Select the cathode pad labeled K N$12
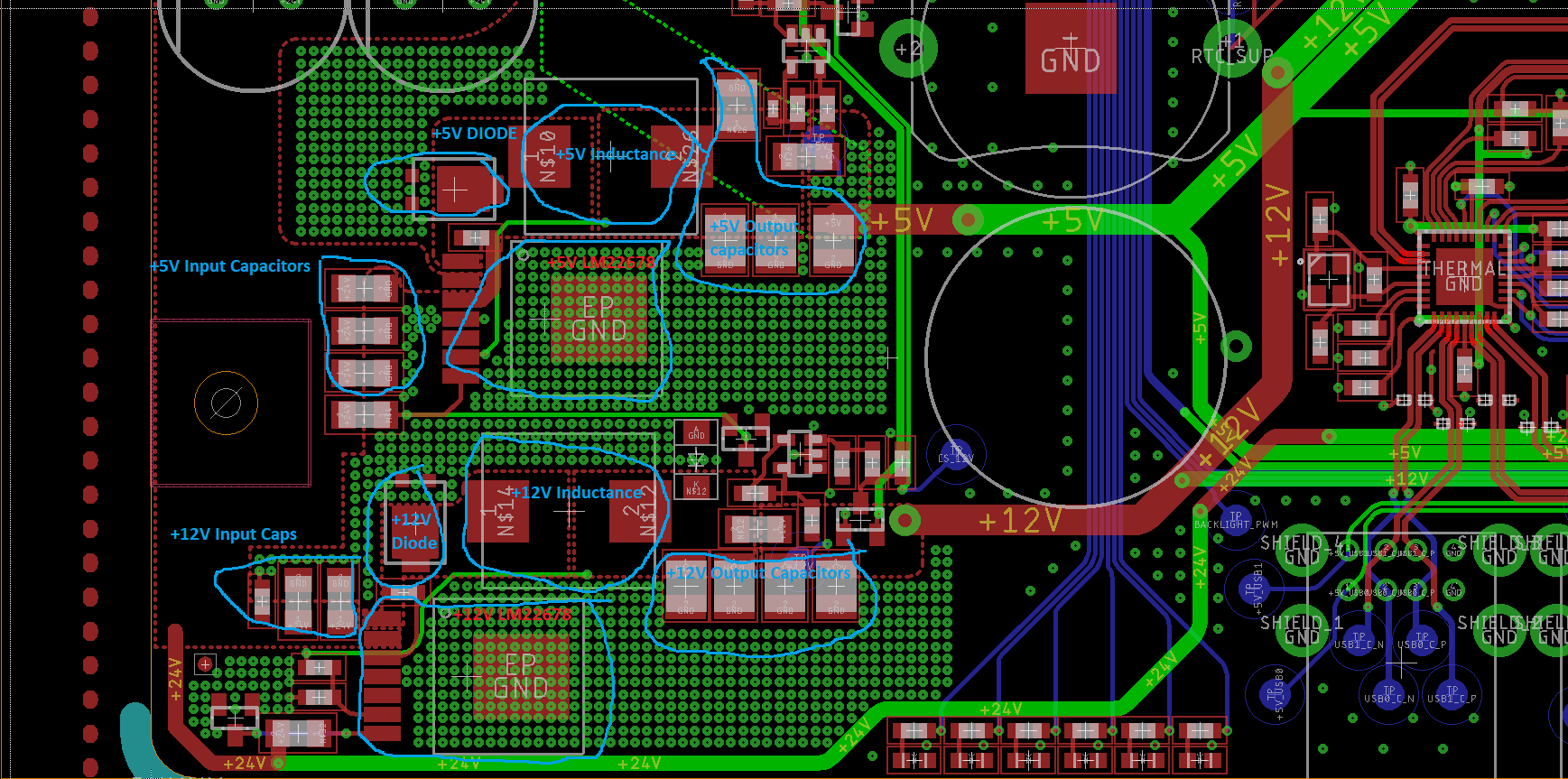1568x779 pixels. click(696, 487)
